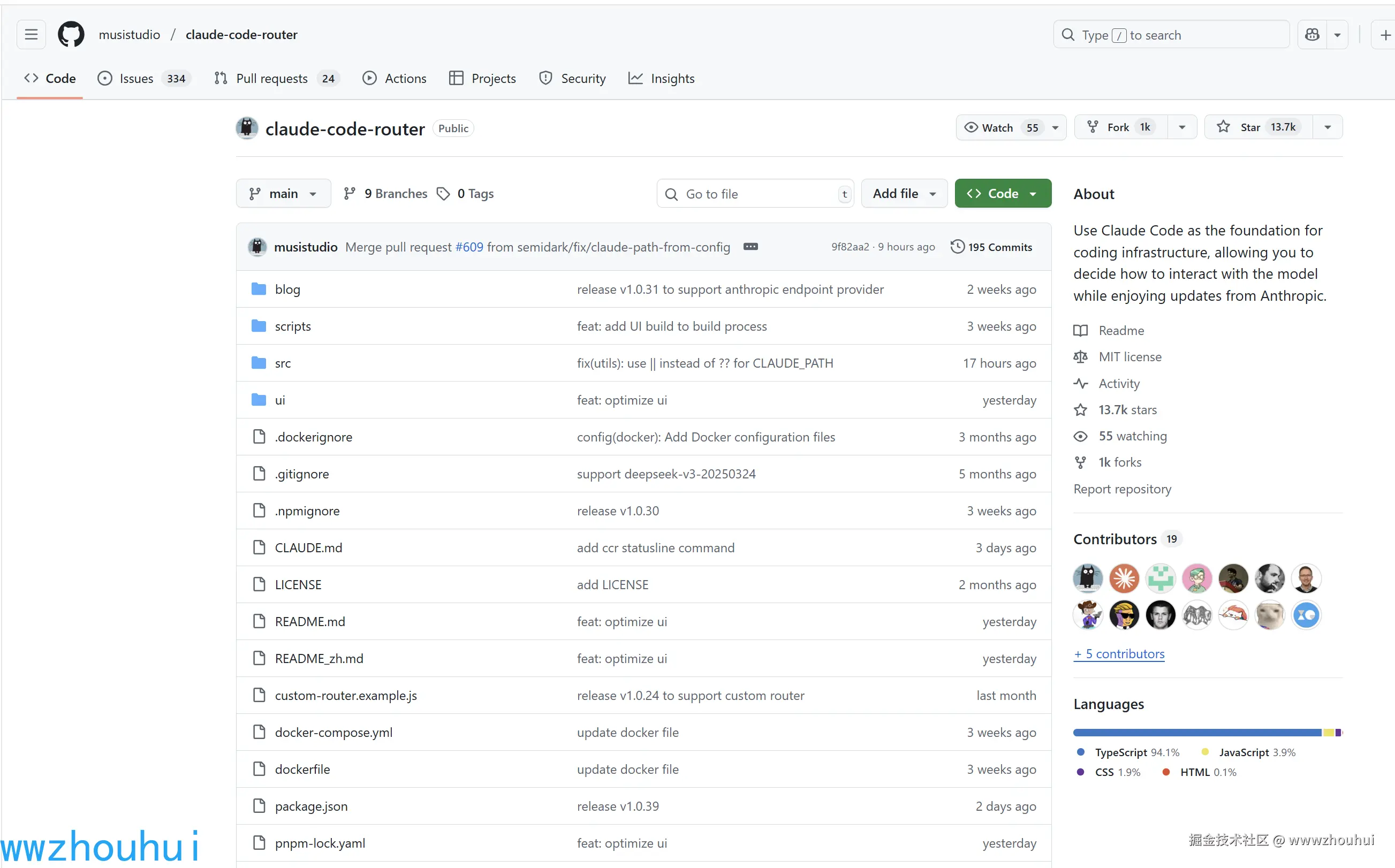Open the ui folder
Viewport: 1395px width, 868px height.
click(280, 400)
